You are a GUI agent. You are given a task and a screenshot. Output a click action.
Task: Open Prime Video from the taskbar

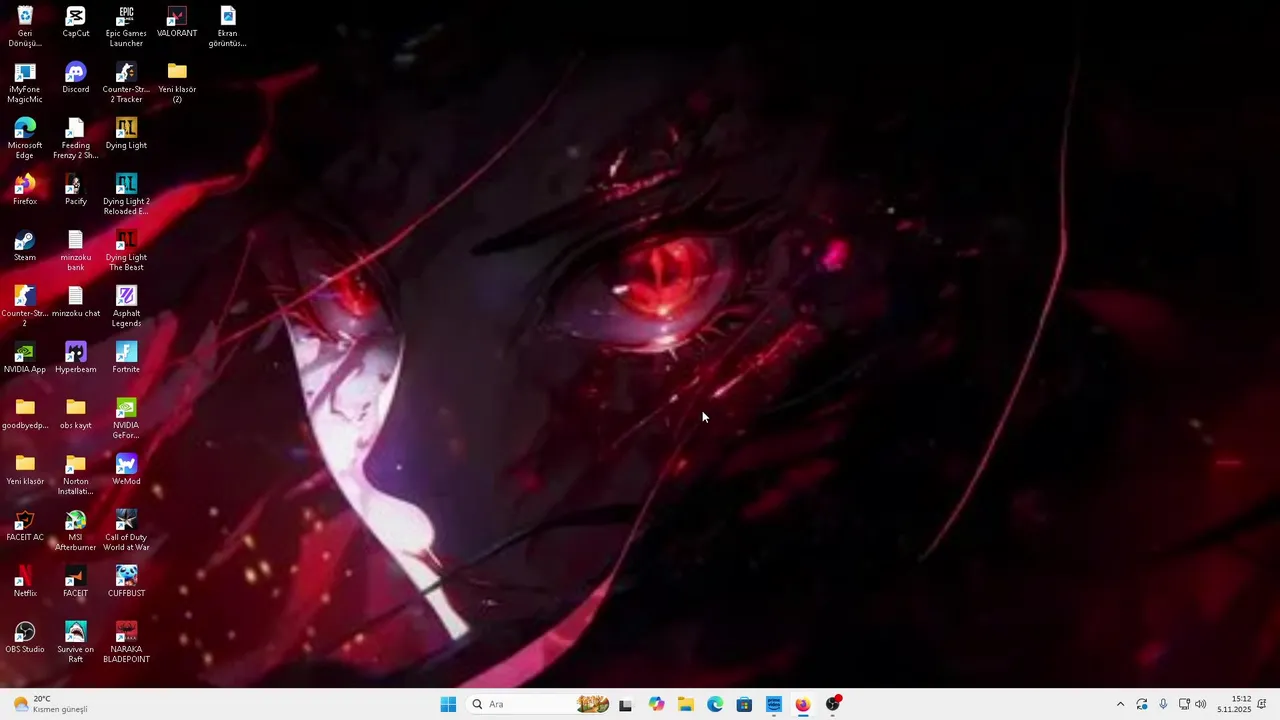(774, 704)
